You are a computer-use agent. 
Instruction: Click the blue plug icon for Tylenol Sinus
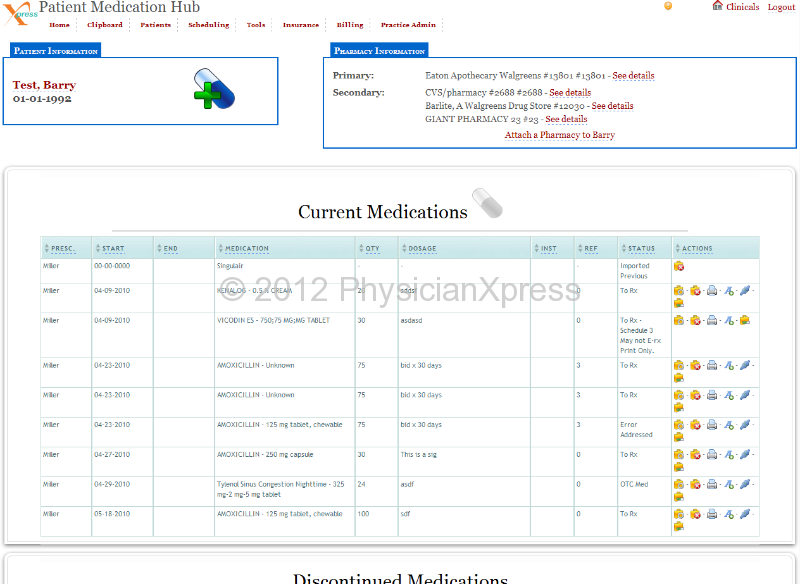click(x=744, y=484)
